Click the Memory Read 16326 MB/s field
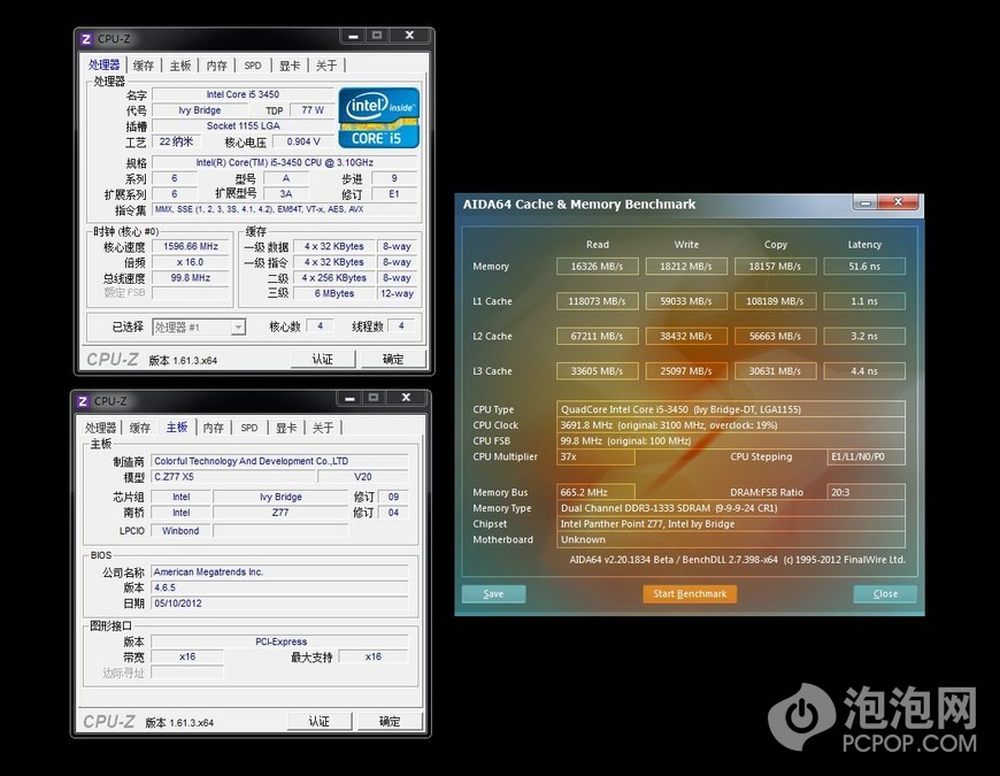The height and width of the screenshot is (776, 1000). (597, 267)
